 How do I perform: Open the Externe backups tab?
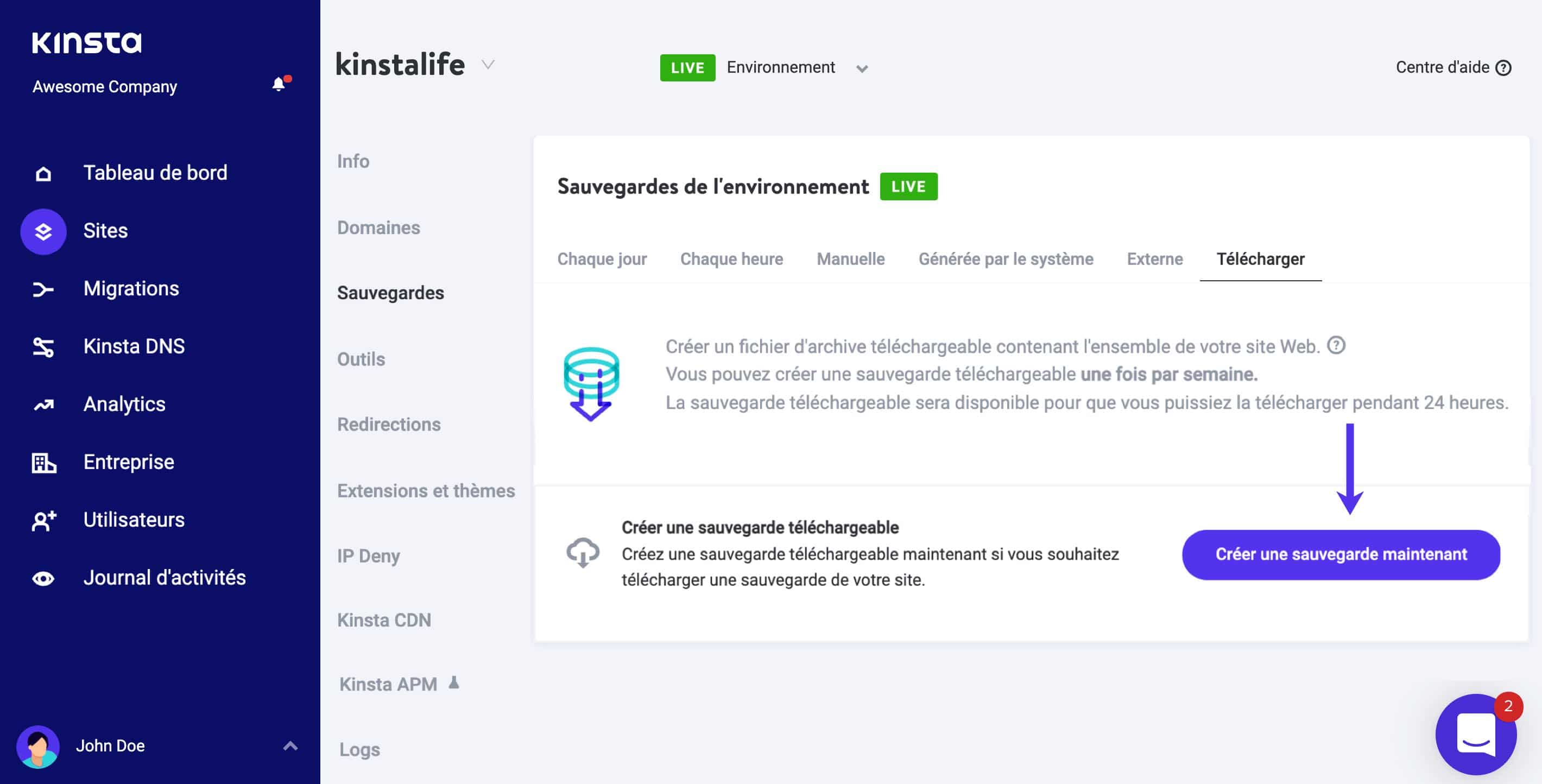[1155, 258]
